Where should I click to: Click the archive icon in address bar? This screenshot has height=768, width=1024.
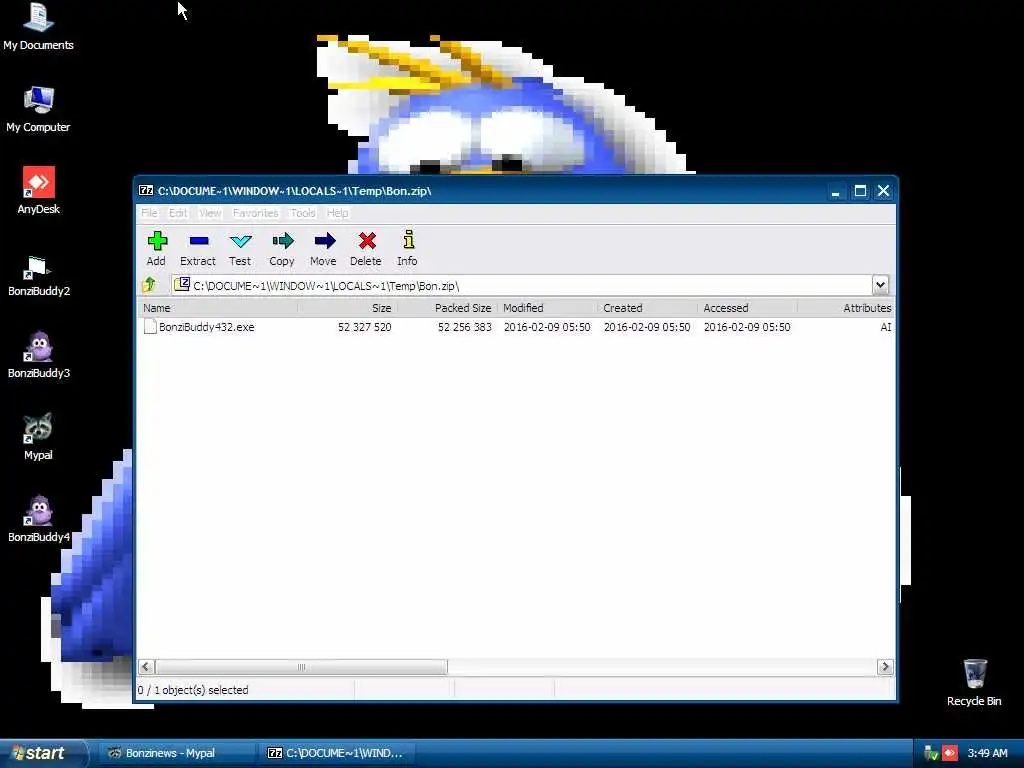click(182, 285)
